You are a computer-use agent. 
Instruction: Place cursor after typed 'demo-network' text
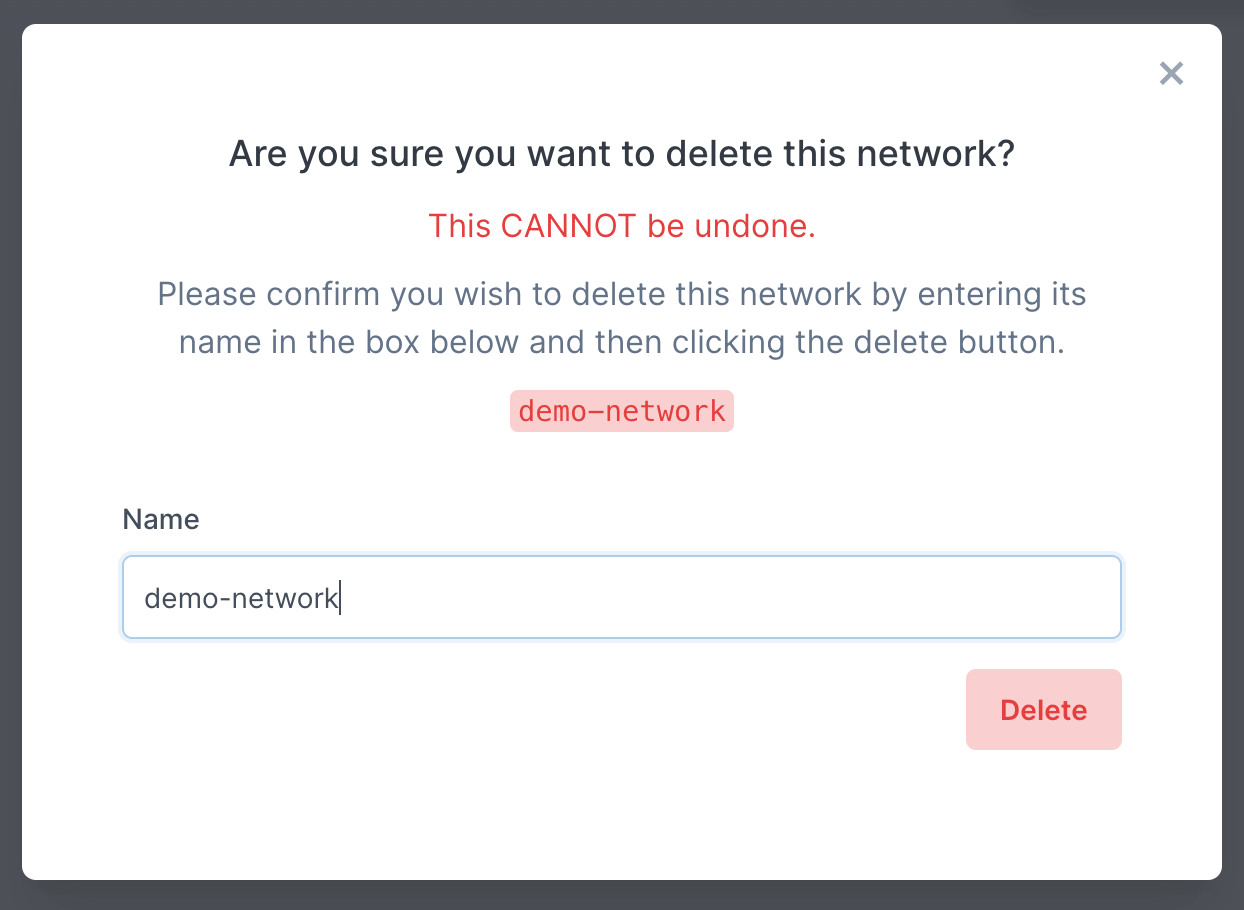(x=340, y=598)
